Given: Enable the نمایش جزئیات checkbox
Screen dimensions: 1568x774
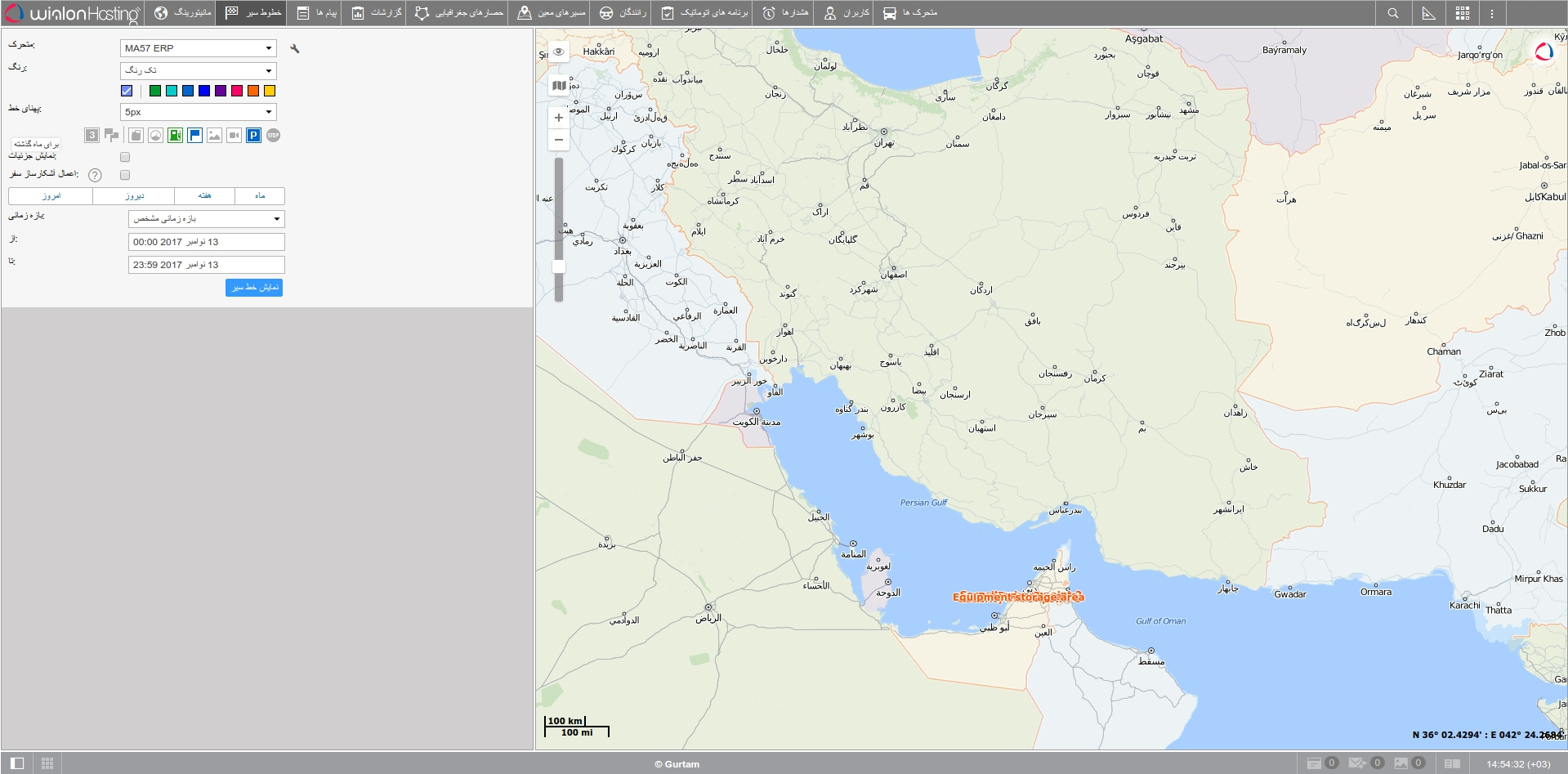Looking at the screenshot, I should click(x=124, y=157).
